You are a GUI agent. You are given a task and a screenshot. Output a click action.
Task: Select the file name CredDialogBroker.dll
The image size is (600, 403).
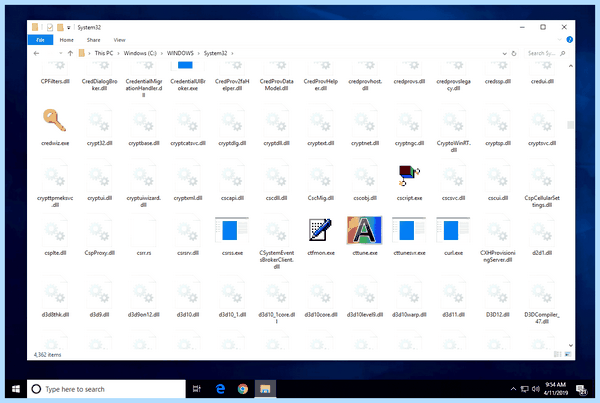coord(99,85)
